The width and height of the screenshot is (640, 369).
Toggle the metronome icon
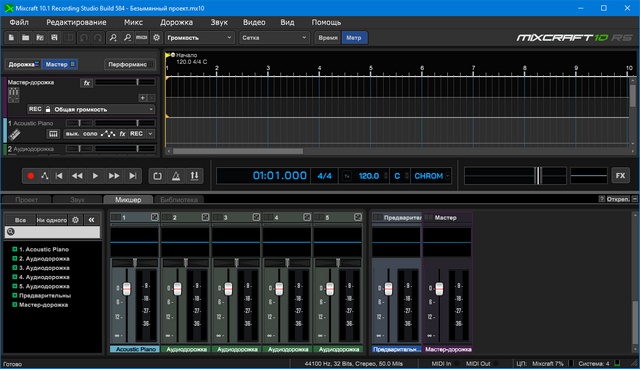(176, 176)
